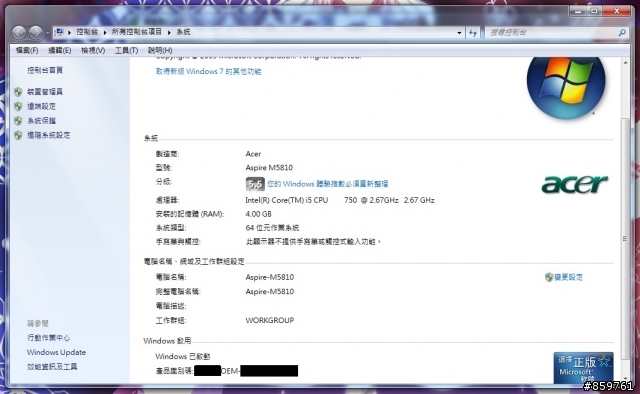The height and width of the screenshot is (394, 640).
Task: Click the Acer manufacturer value text
Action: click(x=253, y=154)
